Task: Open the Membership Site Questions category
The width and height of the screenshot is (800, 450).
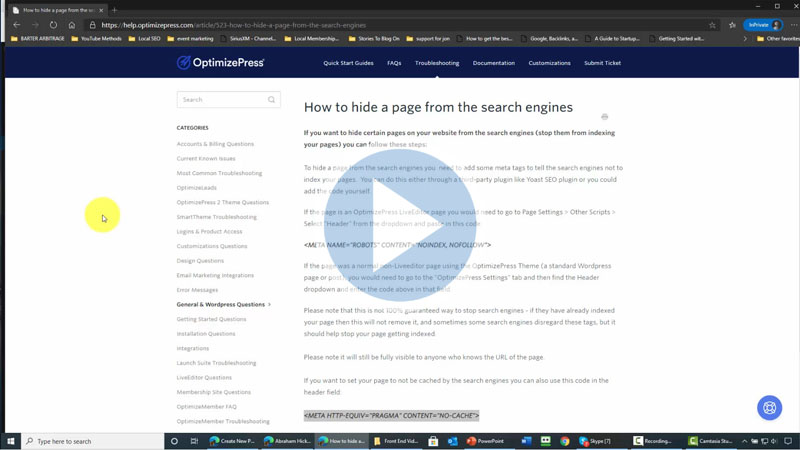Action: 213,392
